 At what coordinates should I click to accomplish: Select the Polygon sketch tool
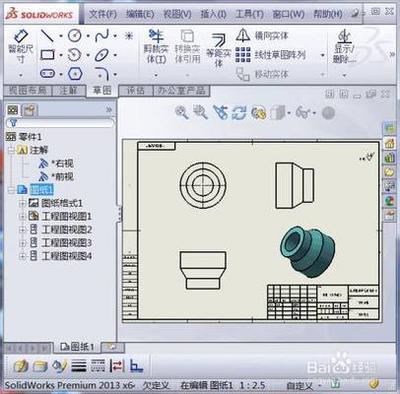click(x=75, y=74)
